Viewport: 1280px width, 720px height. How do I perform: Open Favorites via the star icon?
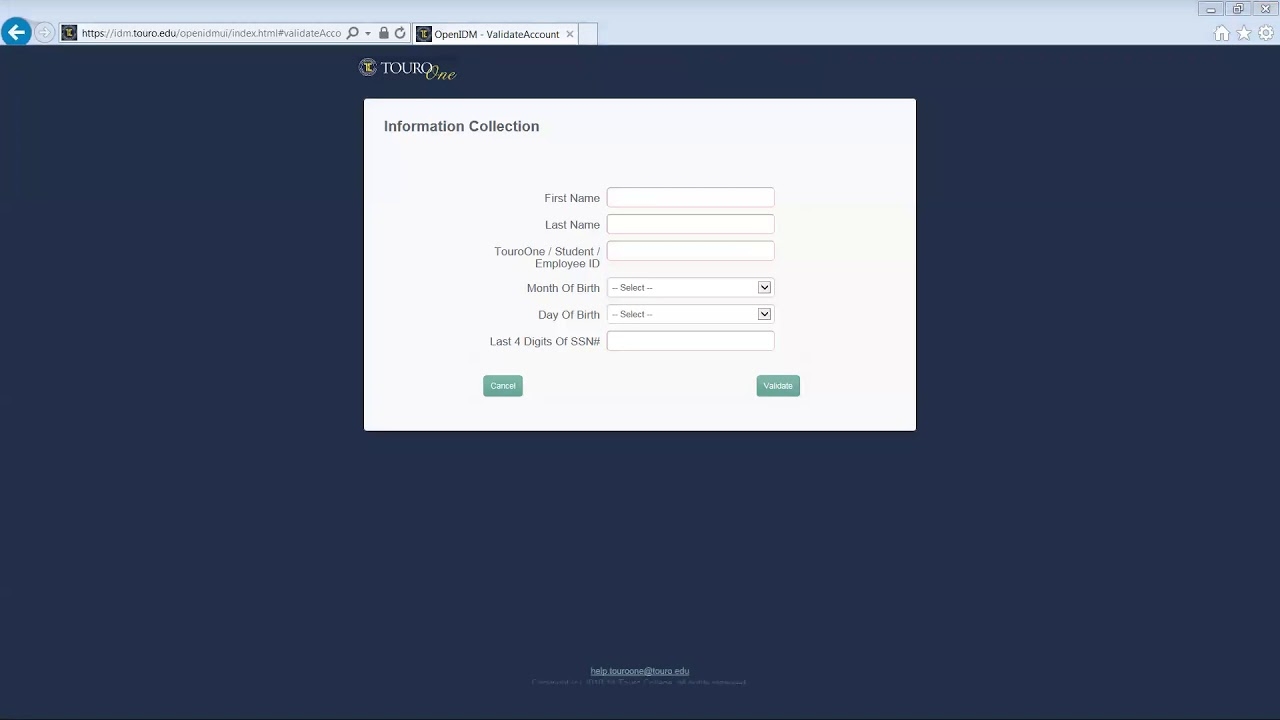coord(1244,34)
